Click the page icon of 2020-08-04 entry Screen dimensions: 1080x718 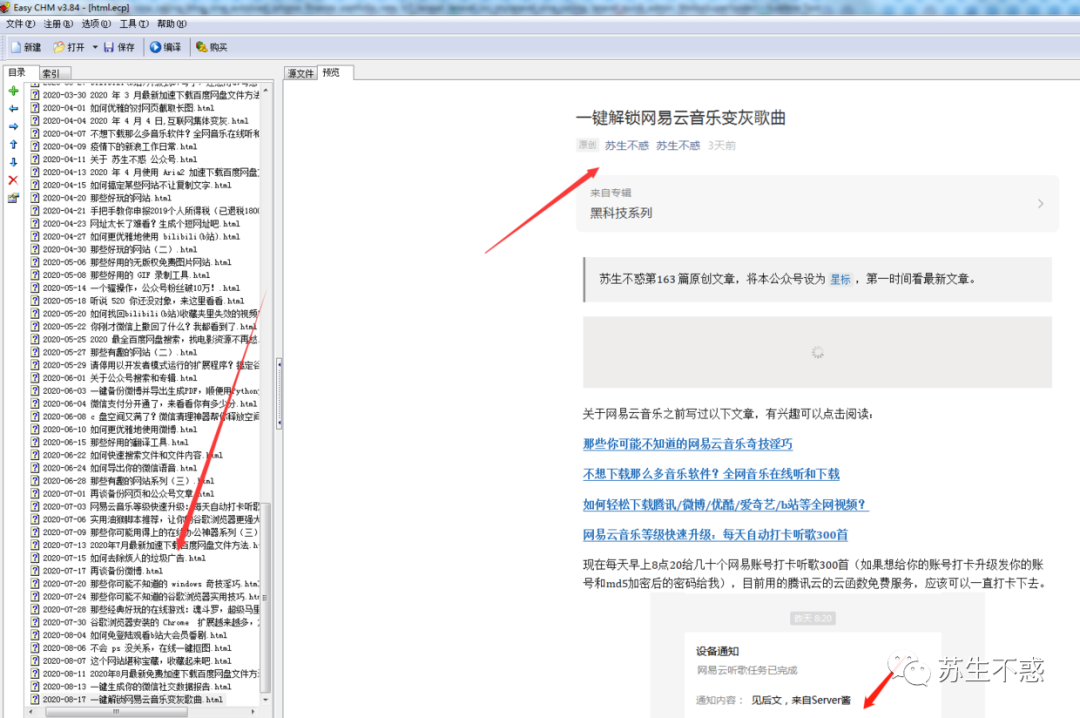[35, 635]
